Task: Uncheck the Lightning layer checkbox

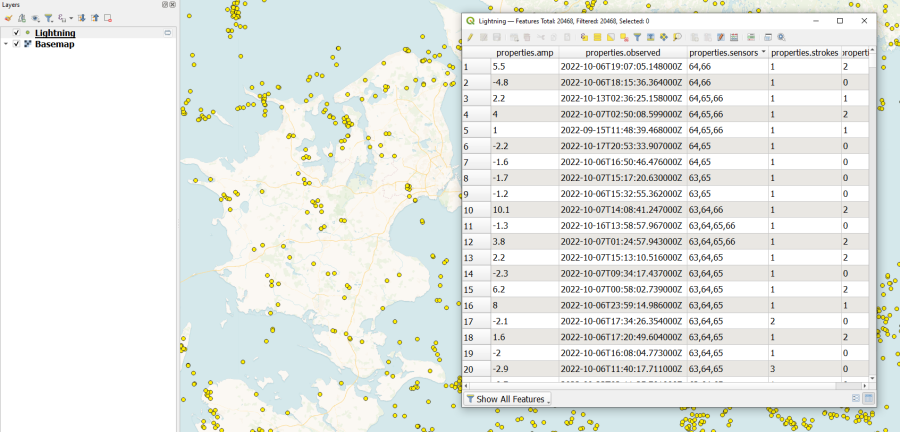Action: tap(16, 33)
